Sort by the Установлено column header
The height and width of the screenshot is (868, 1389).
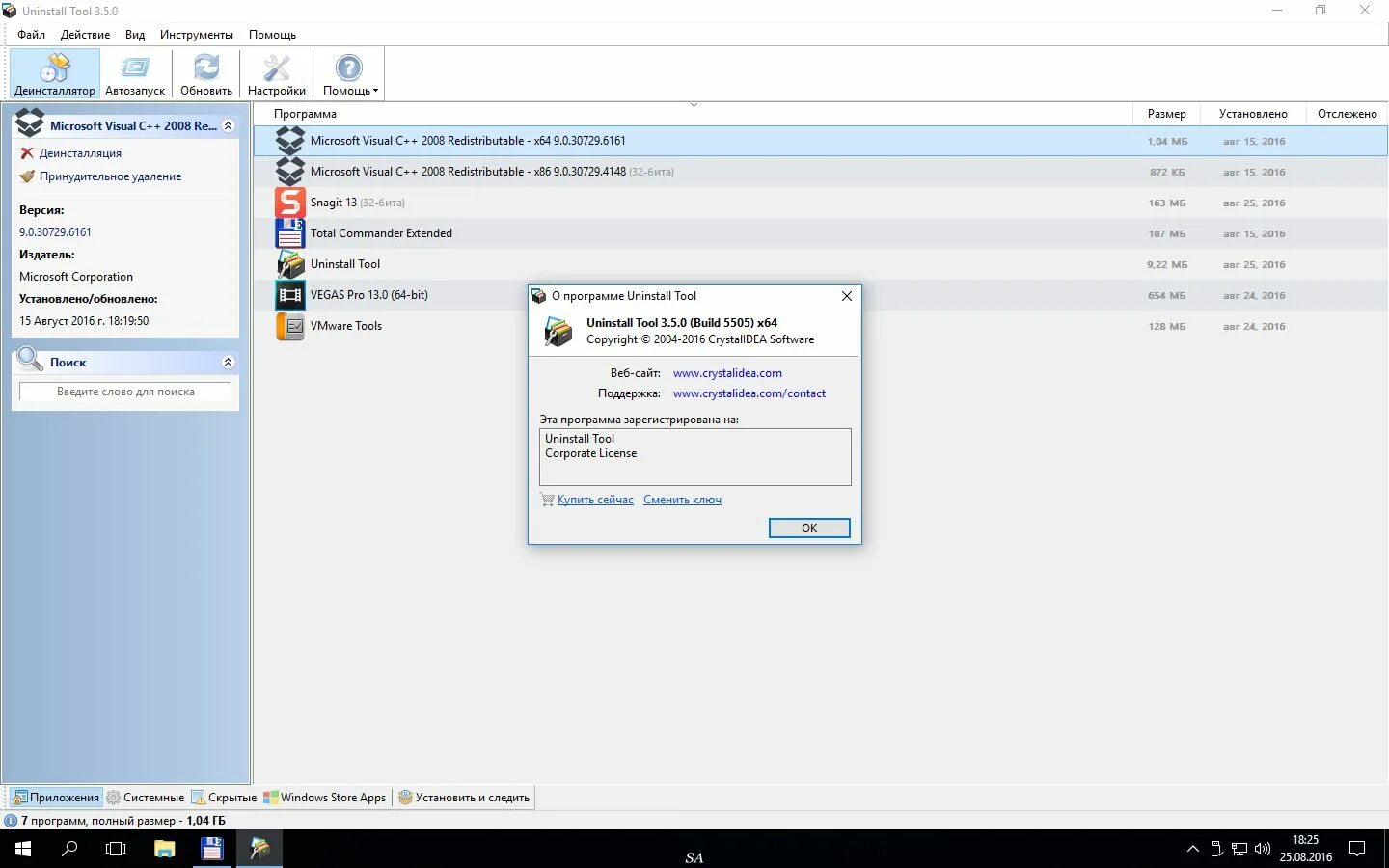point(1253,114)
